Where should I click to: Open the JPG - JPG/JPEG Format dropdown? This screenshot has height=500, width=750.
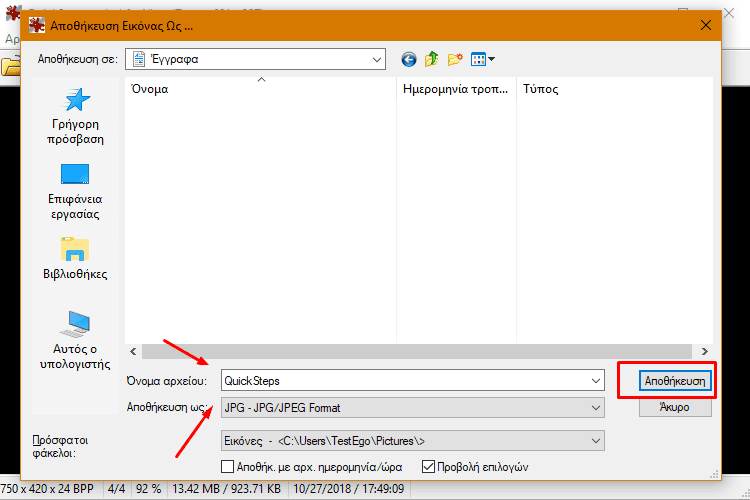413,408
